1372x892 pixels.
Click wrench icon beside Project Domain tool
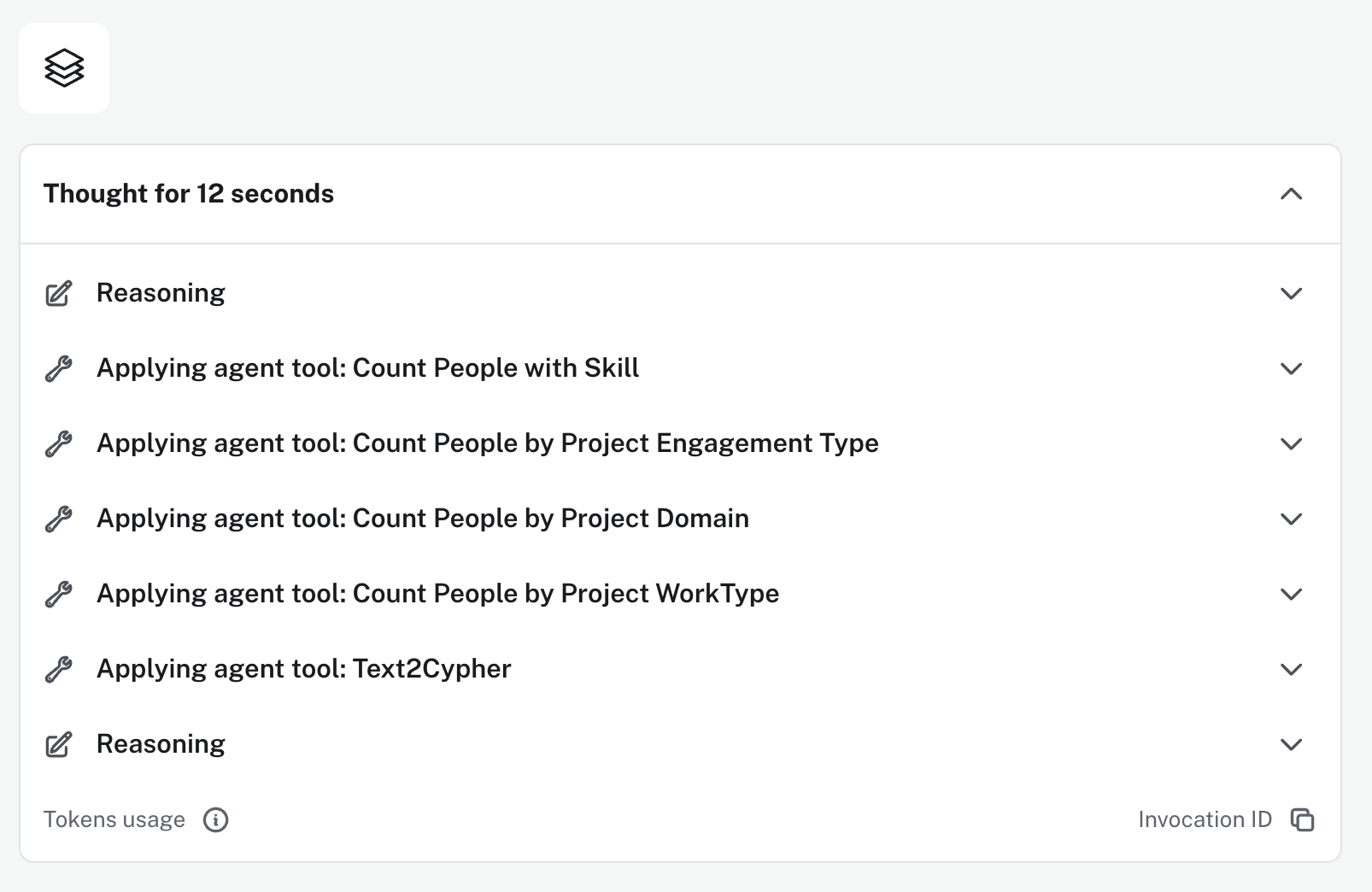click(x=58, y=519)
